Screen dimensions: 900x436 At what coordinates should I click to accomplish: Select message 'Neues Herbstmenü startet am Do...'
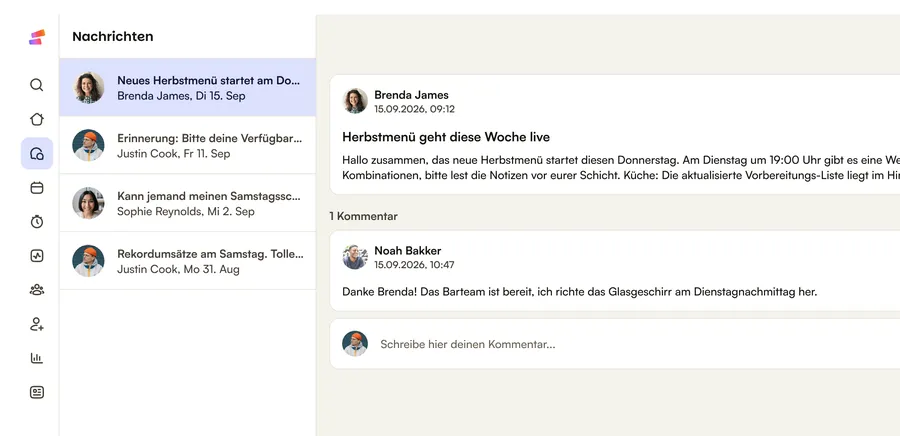coord(188,87)
